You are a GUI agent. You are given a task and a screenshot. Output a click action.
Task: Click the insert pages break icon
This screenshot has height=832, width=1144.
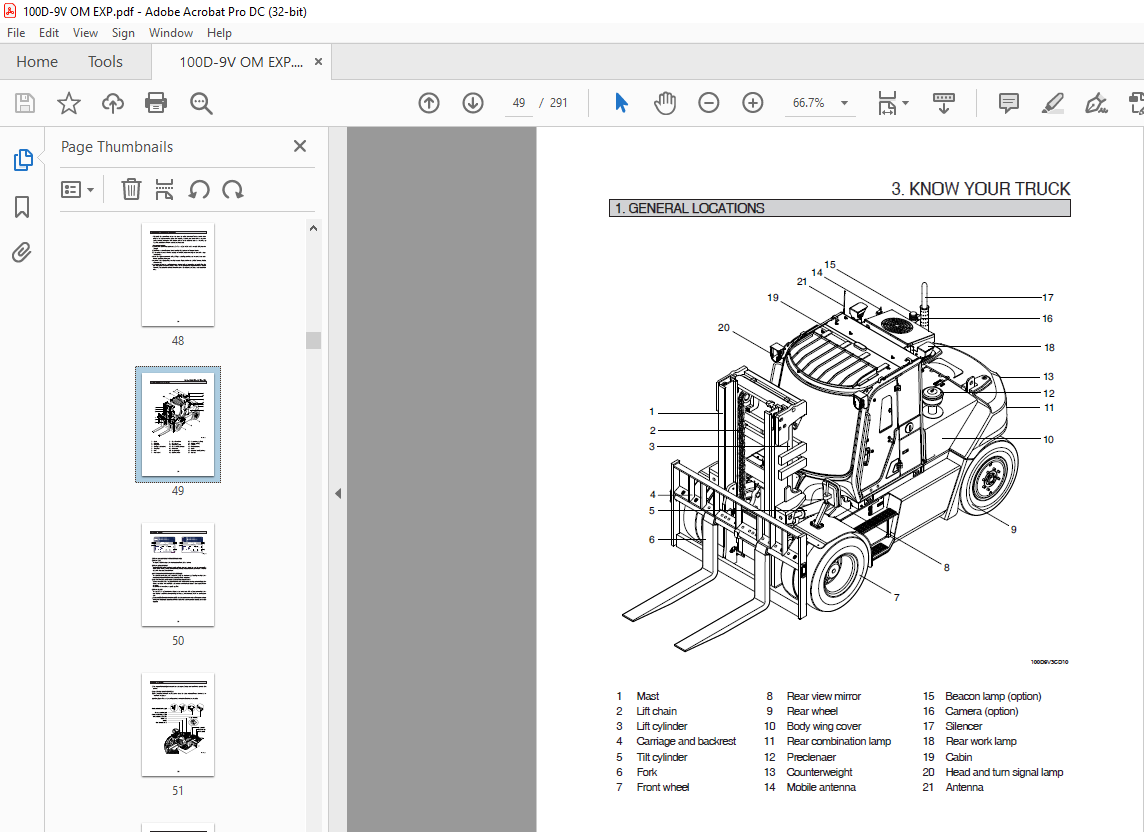point(165,190)
